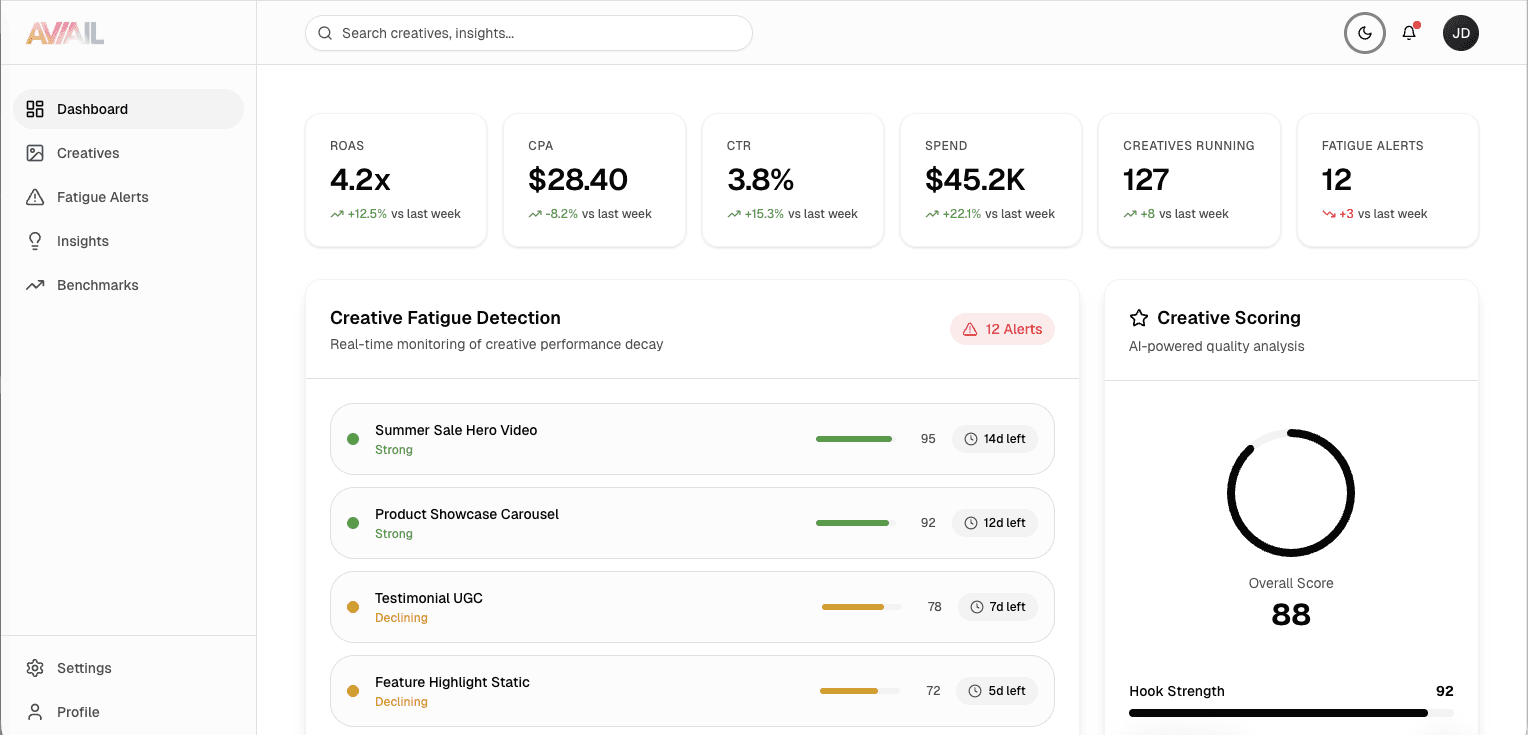The width and height of the screenshot is (1528, 735).
Task: Open notifications bell icon
Action: [1409, 33]
